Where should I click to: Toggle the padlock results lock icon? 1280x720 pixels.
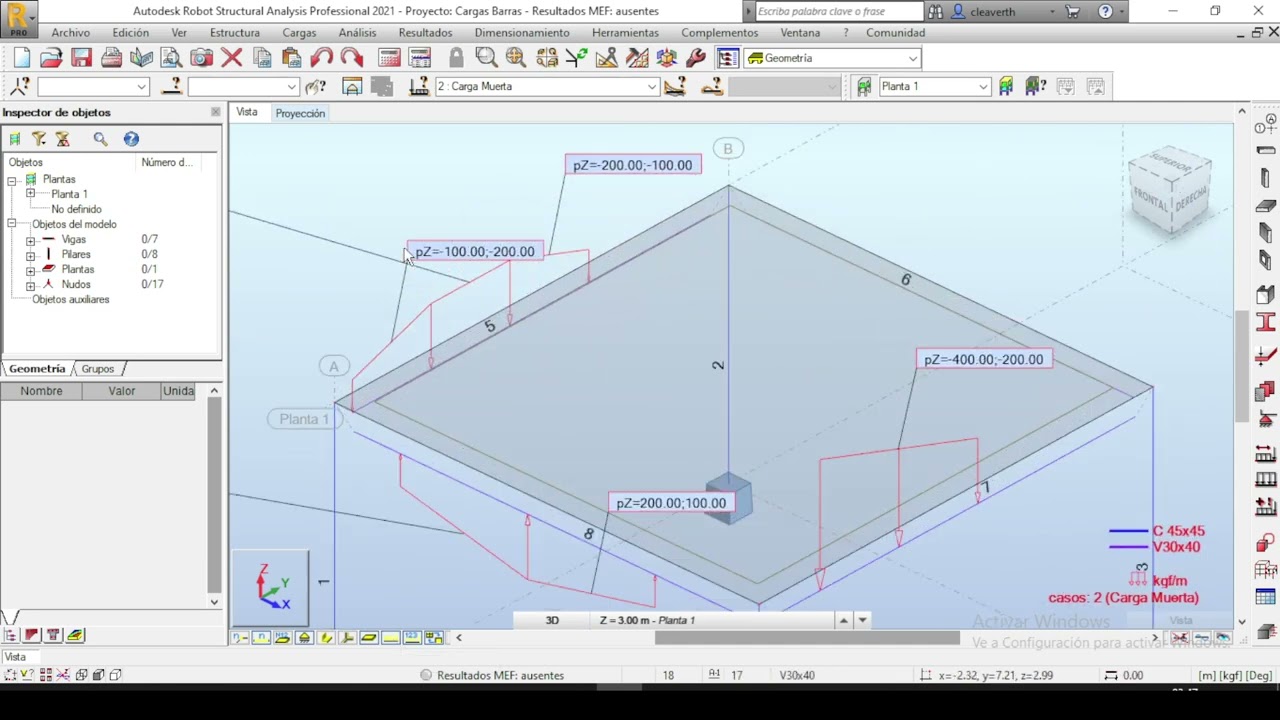pos(456,58)
